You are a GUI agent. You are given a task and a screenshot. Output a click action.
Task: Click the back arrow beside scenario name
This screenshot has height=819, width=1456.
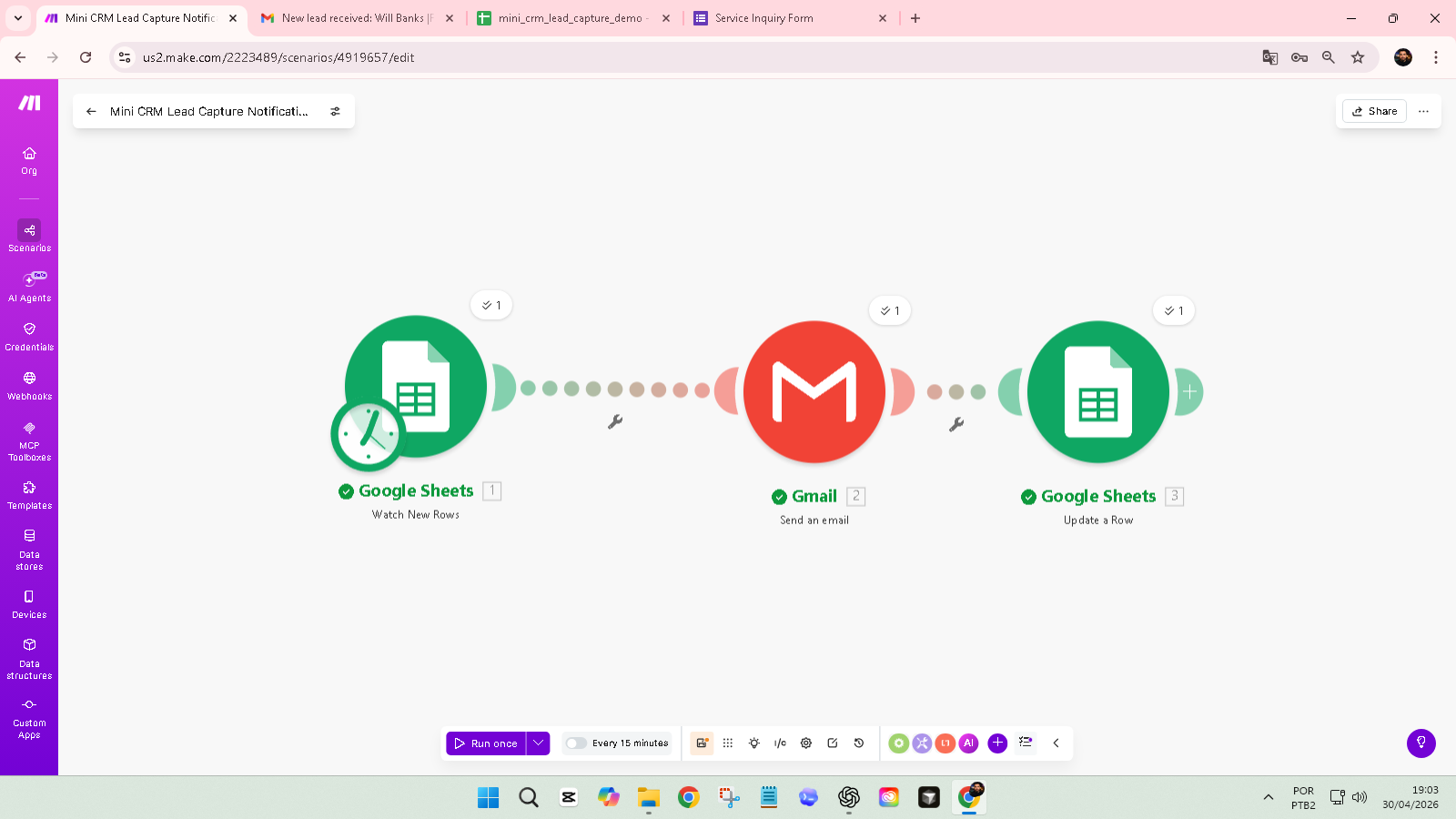91,111
